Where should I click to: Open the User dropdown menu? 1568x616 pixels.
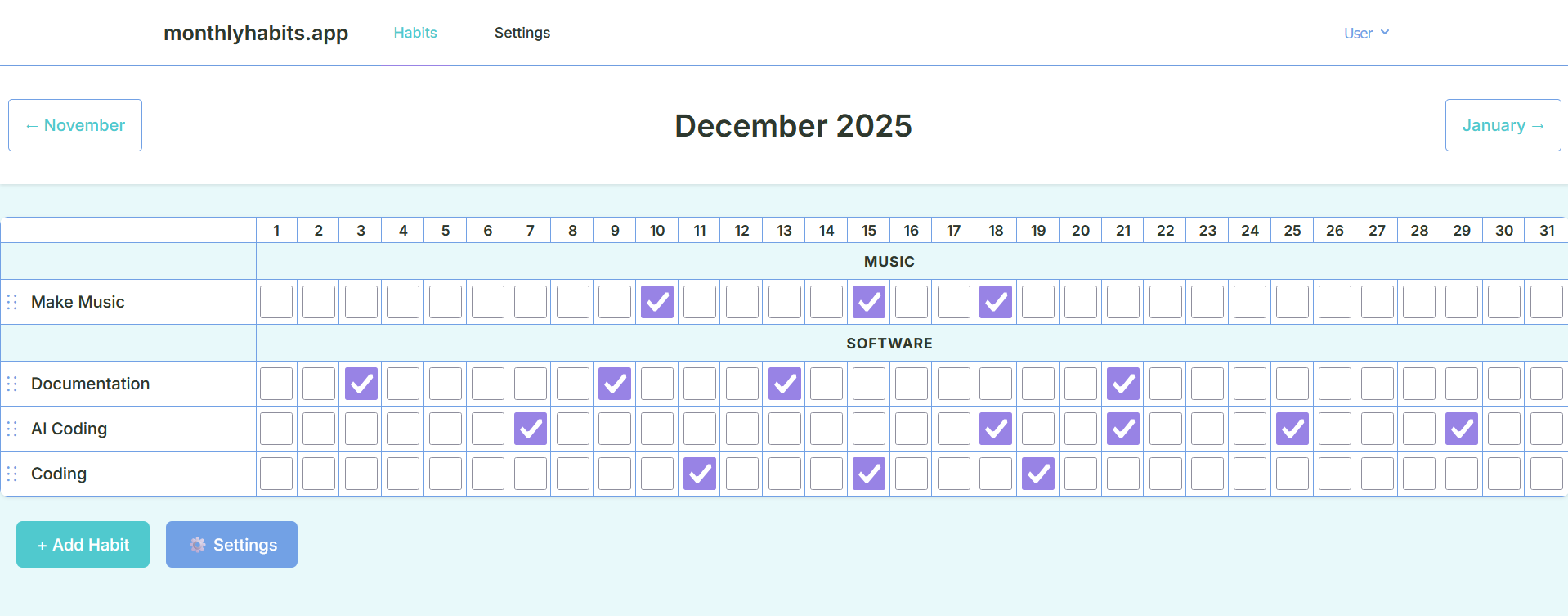click(x=1365, y=33)
